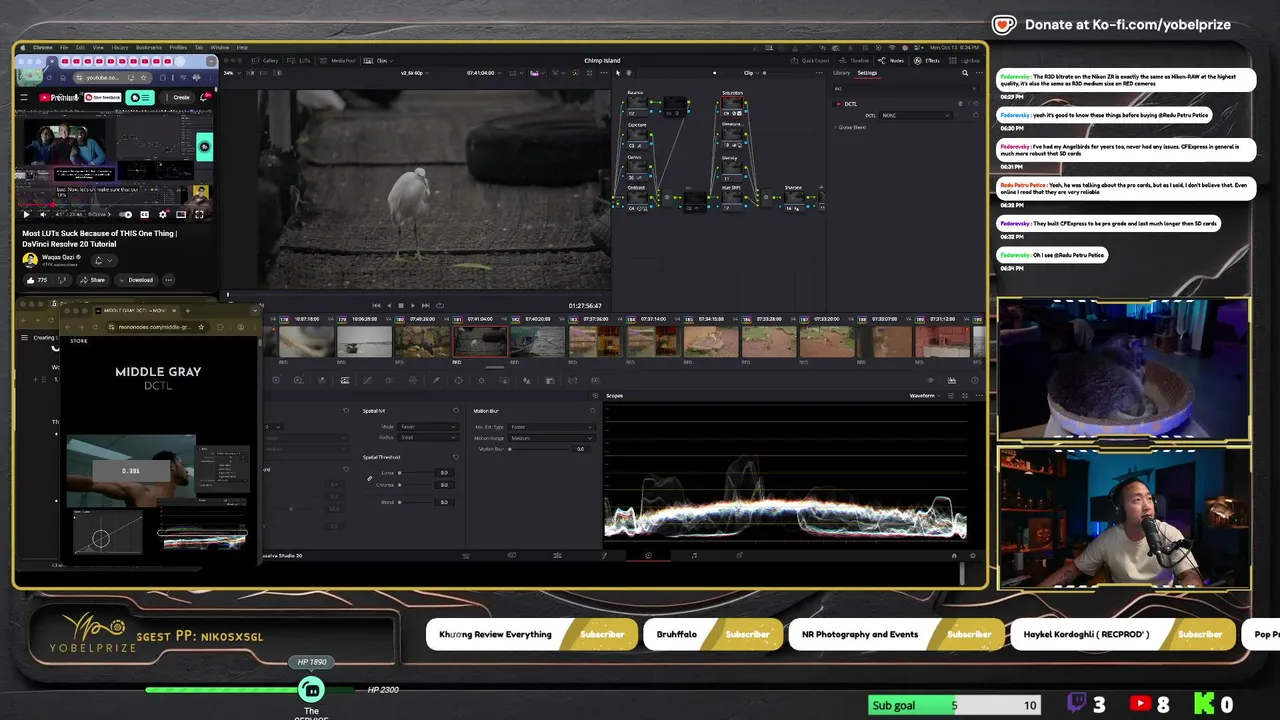1280x720 pixels.
Task: Toggle YouTube closed captions
Action: (x=145, y=215)
